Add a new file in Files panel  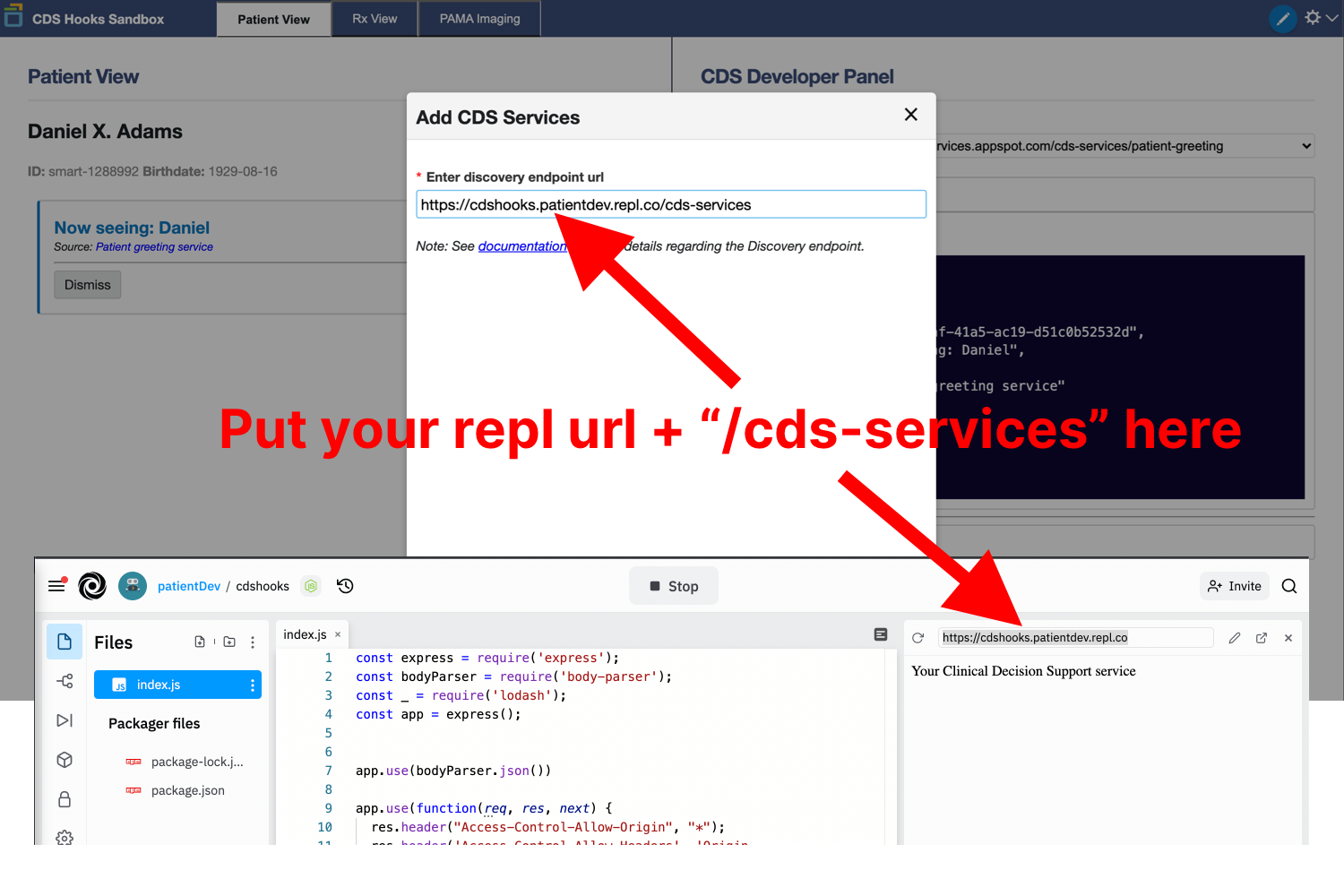pyautogui.click(x=200, y=642)
